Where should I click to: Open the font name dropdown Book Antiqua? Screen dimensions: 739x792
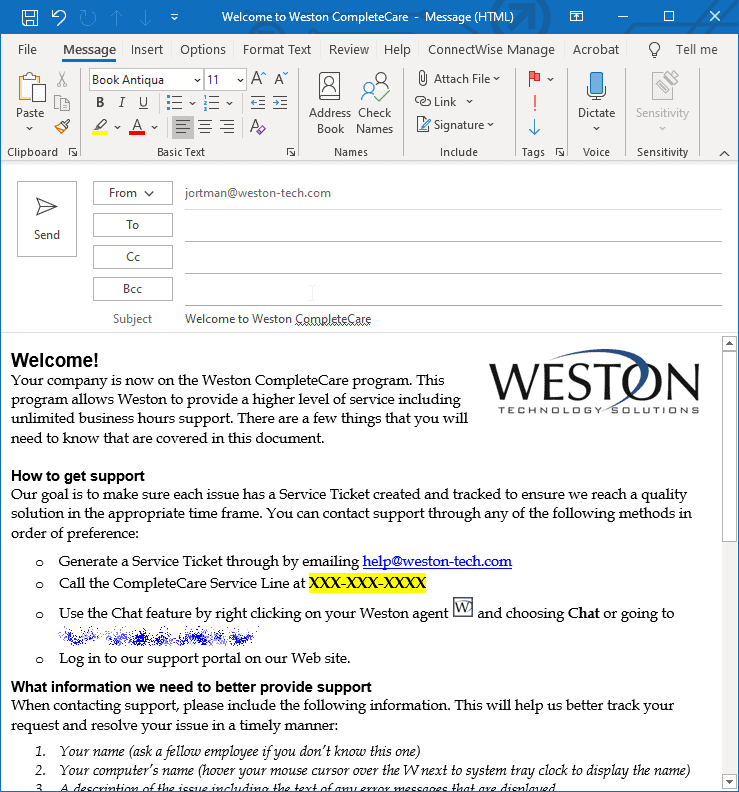[197, 80]
